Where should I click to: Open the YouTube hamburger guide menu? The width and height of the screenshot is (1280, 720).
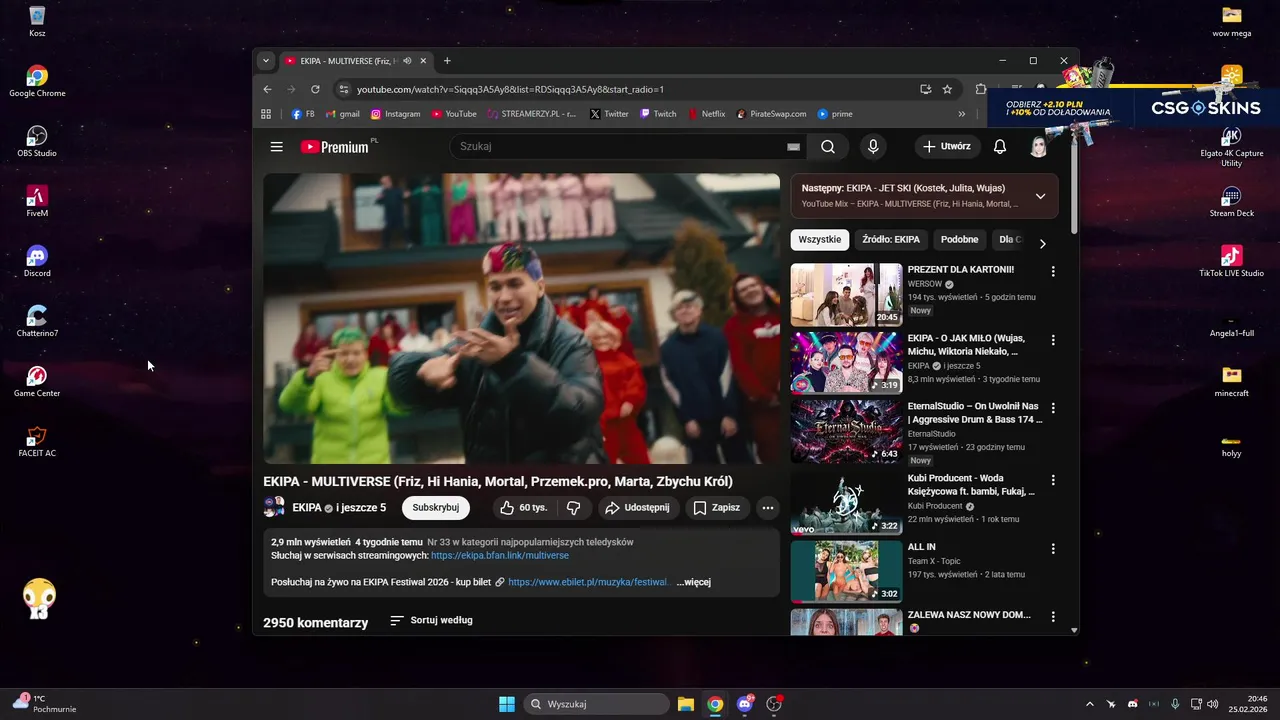click(x=276, y=147)
